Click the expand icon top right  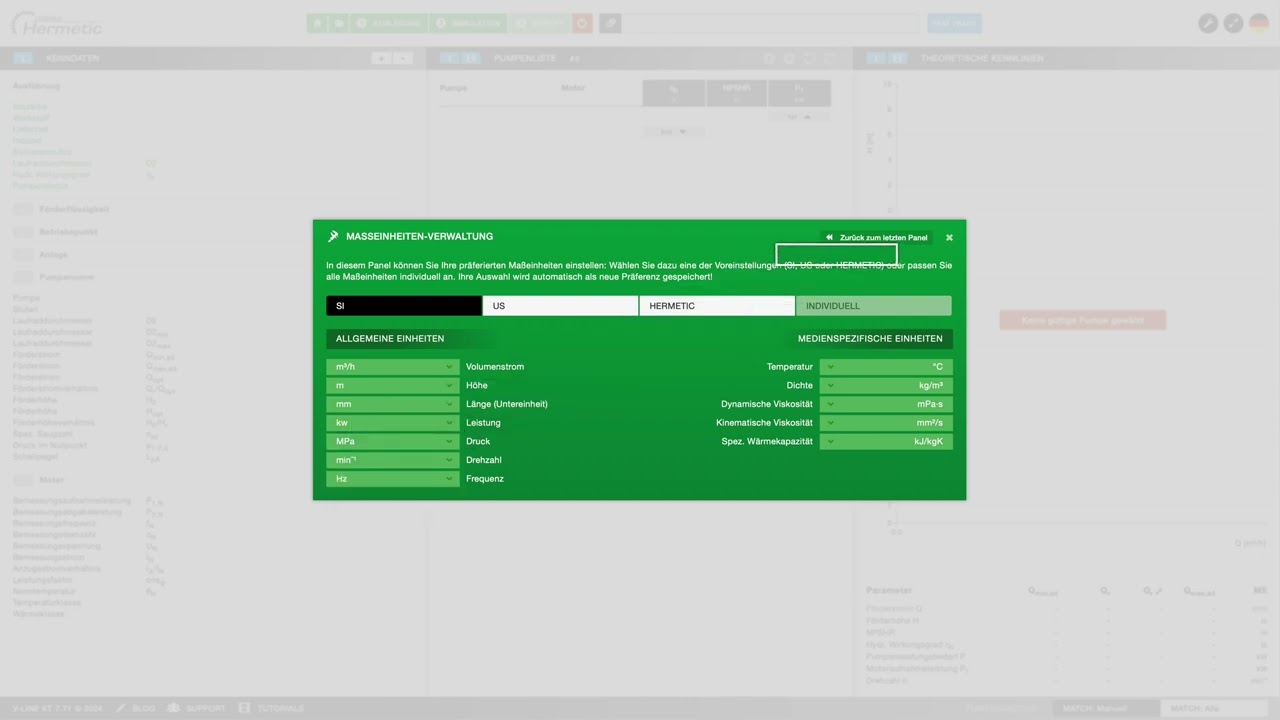[1234, 23]
